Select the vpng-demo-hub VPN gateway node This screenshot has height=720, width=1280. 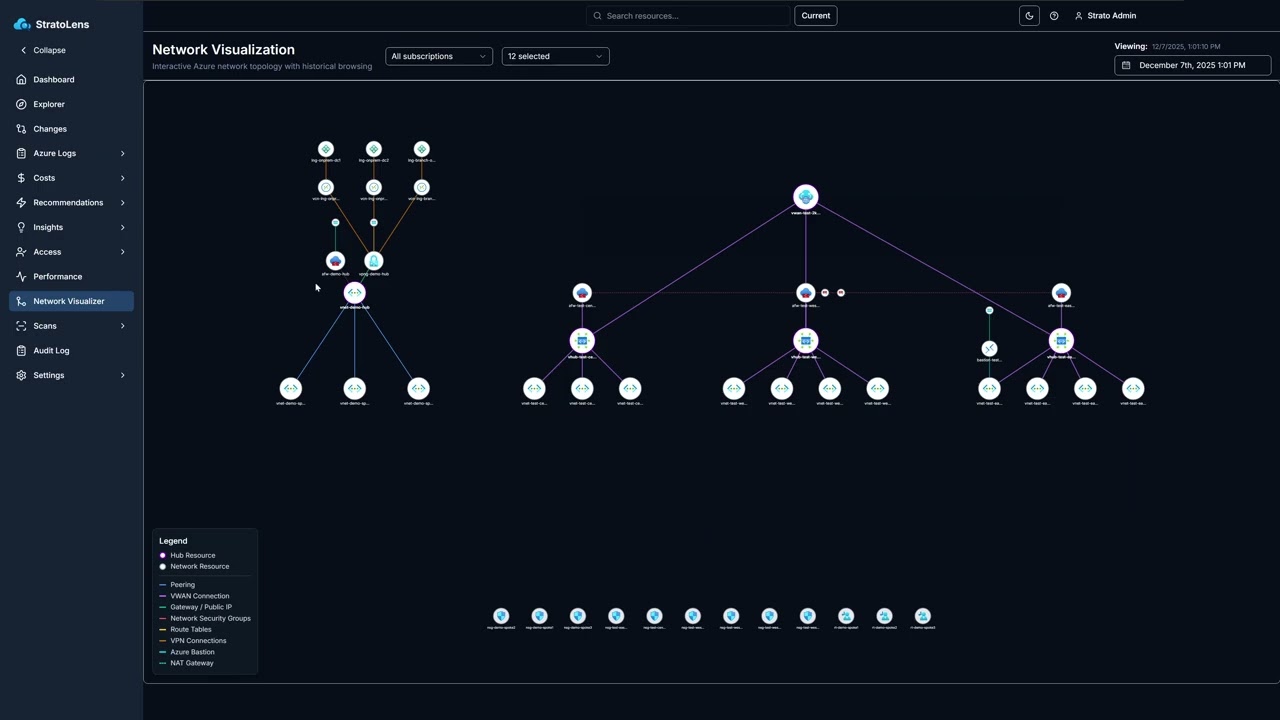coord(374,261)
